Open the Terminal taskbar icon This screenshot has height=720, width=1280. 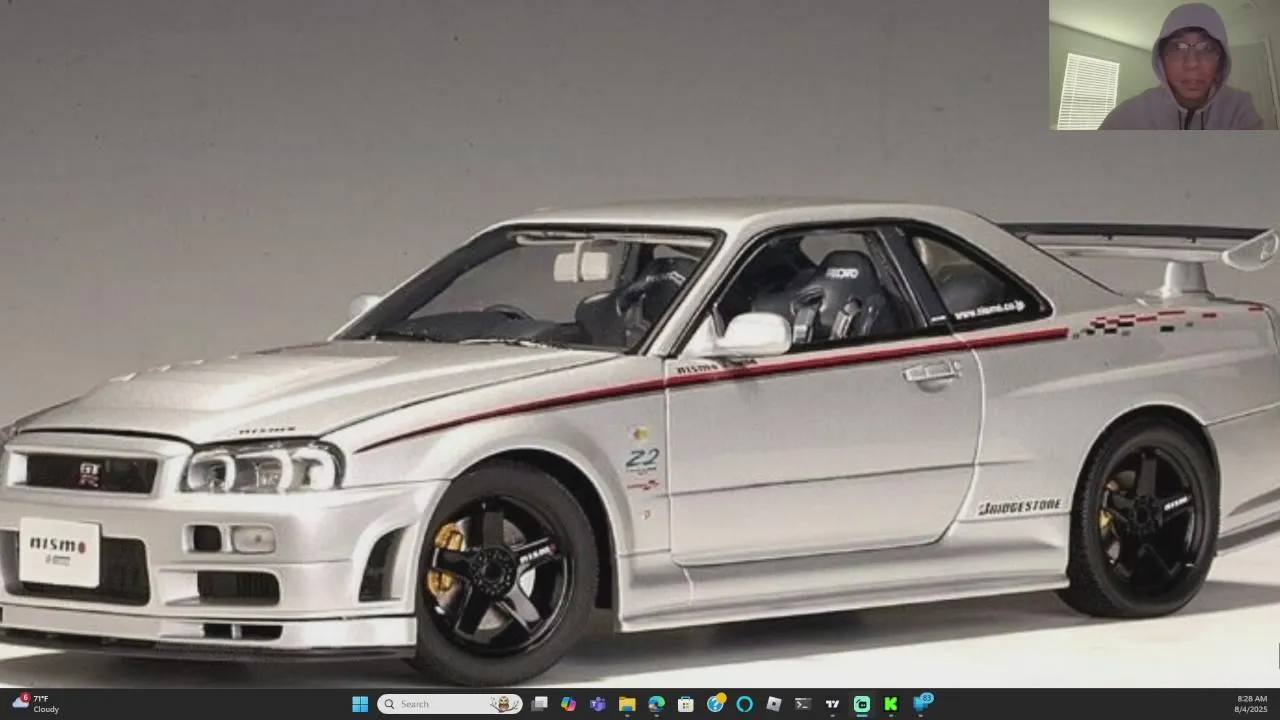click(803, 704)
